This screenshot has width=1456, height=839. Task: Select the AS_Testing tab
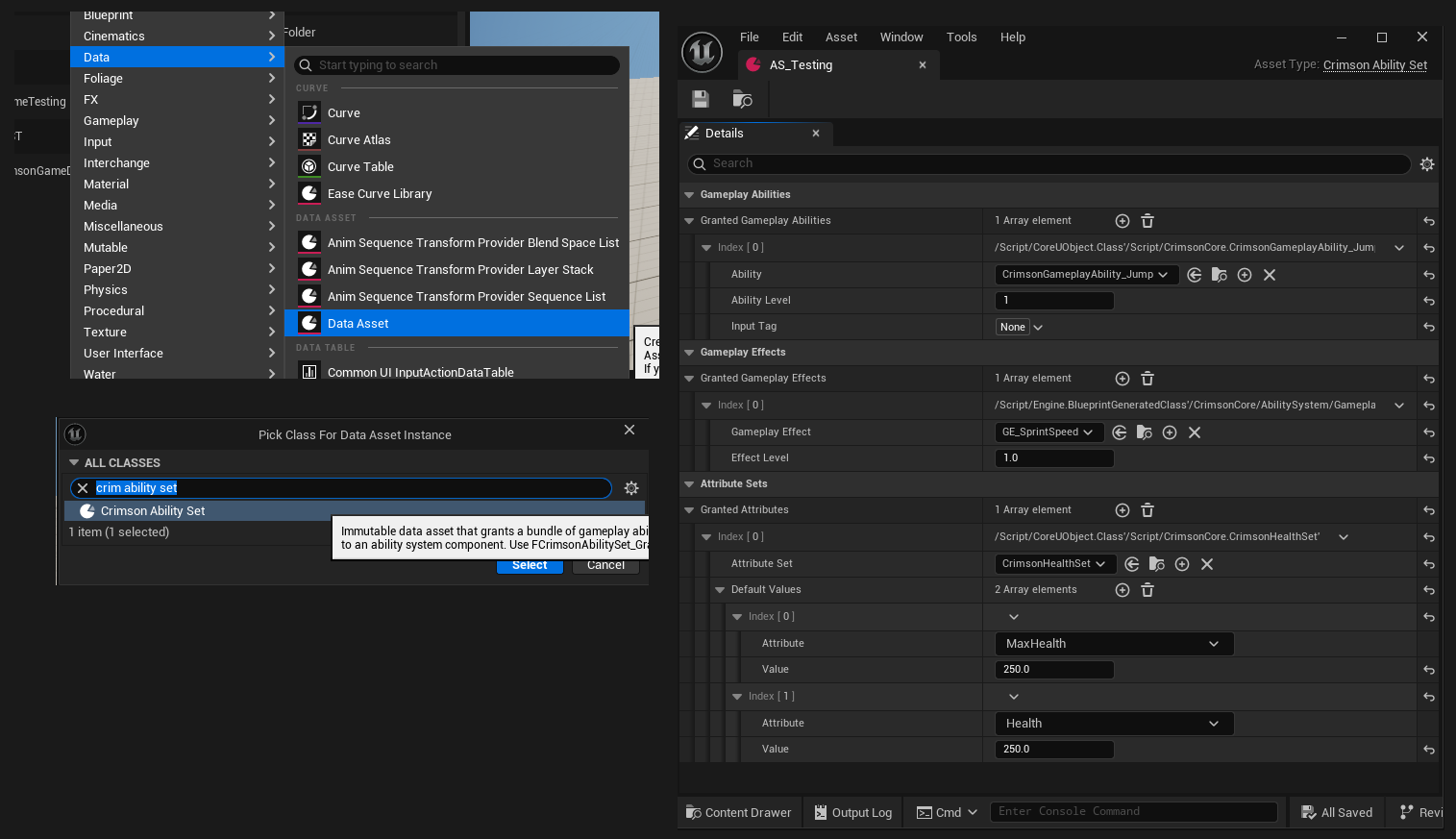tap(836, 65)
